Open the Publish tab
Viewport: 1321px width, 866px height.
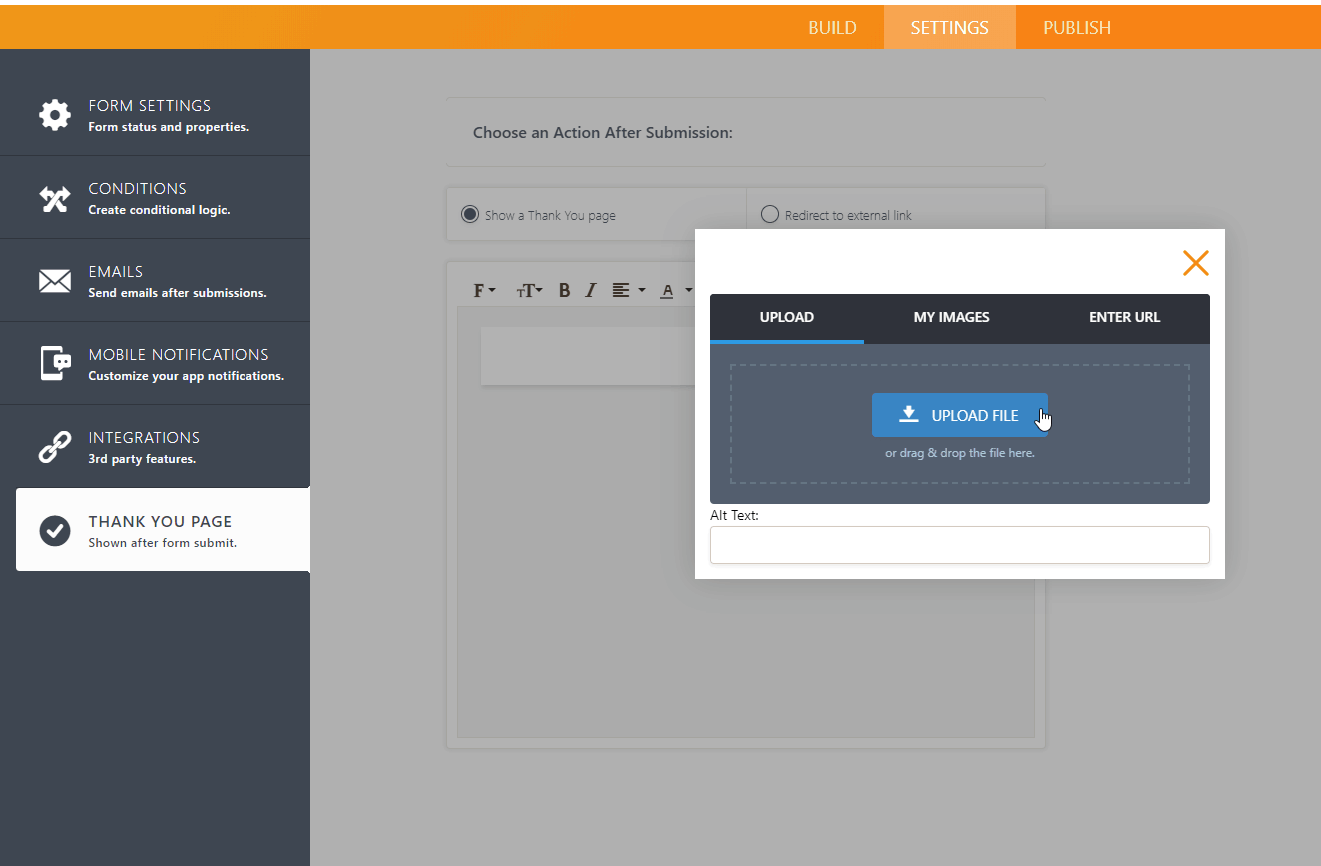1076,28
